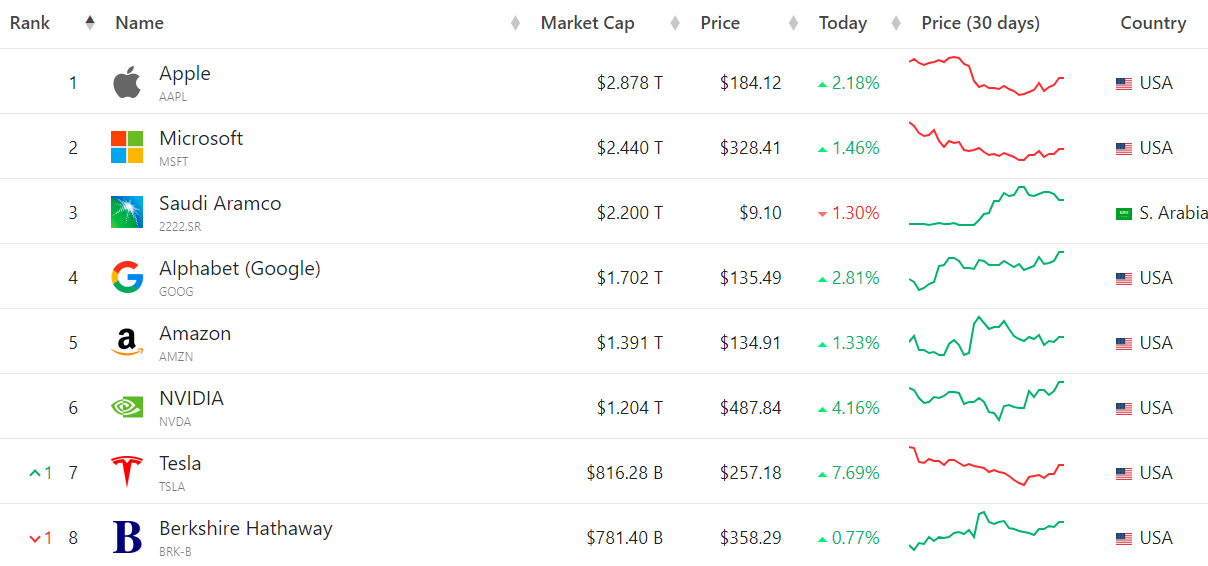Open the Apple company name link

click(185, 73)
